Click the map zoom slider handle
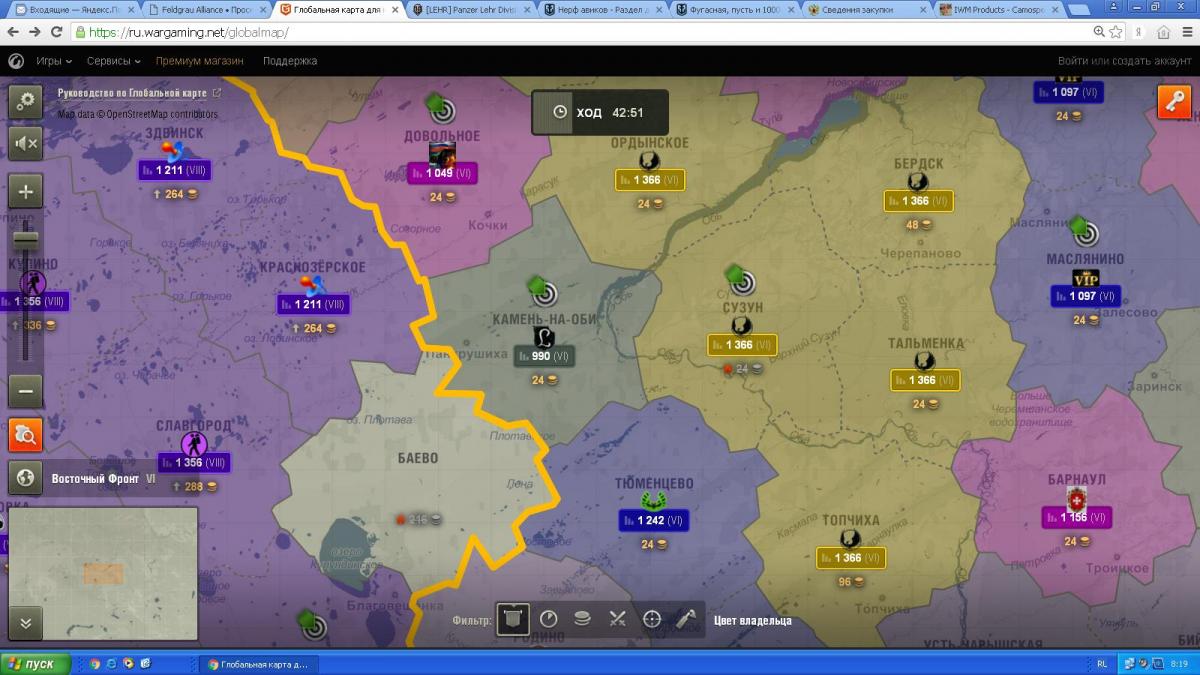Viewport: 1200px width, 675px height. [x=26, y=239]
